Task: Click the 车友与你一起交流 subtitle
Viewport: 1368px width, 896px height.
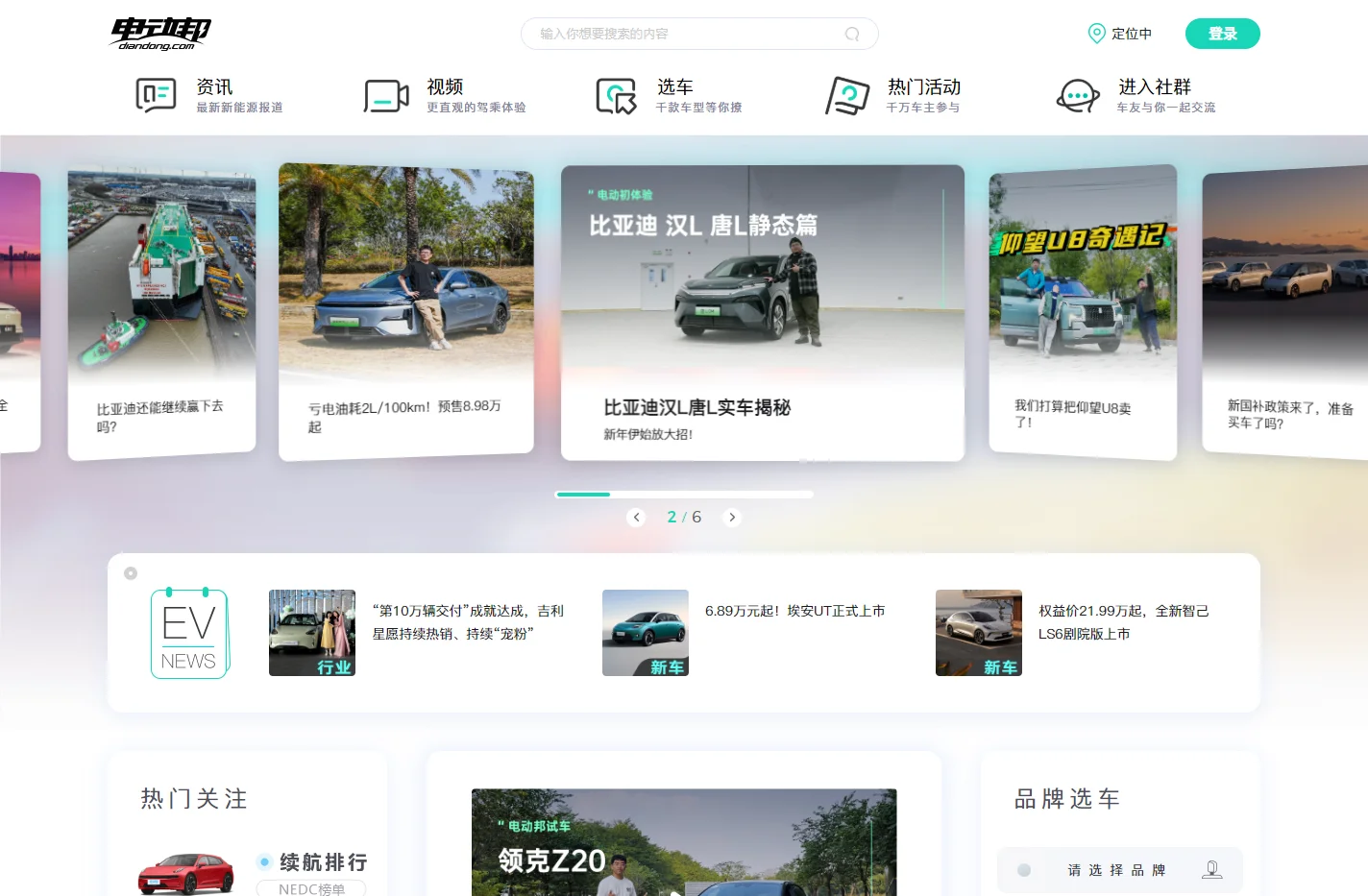Action: (x=1166, y=108)
